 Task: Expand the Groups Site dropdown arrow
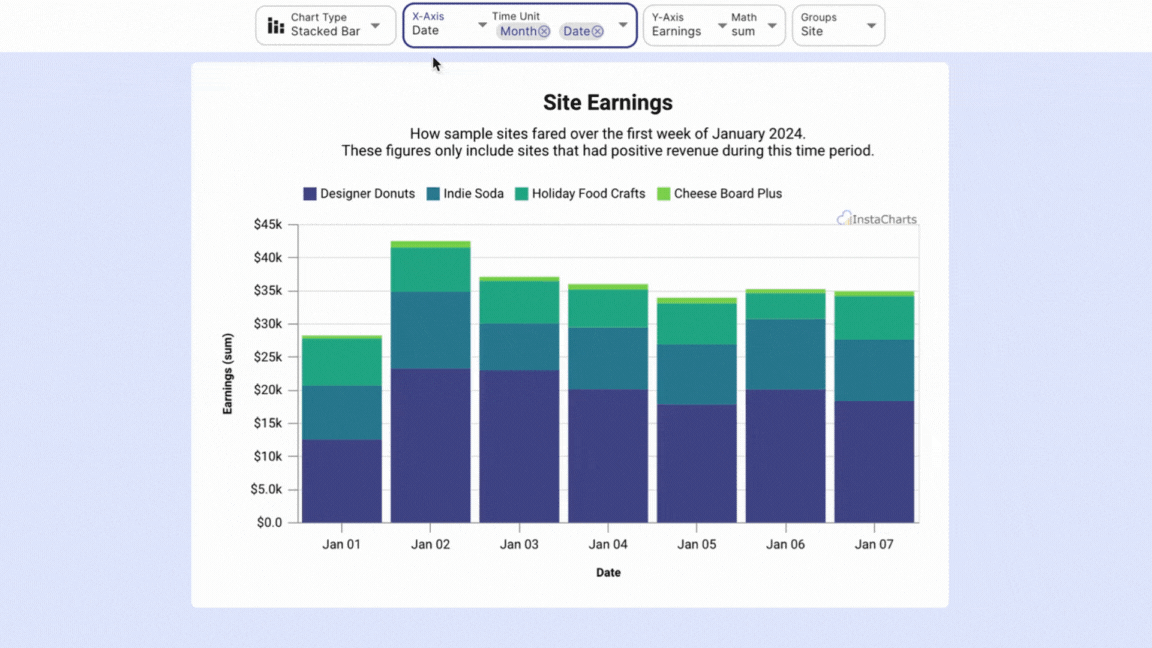[x=871, y=26]
